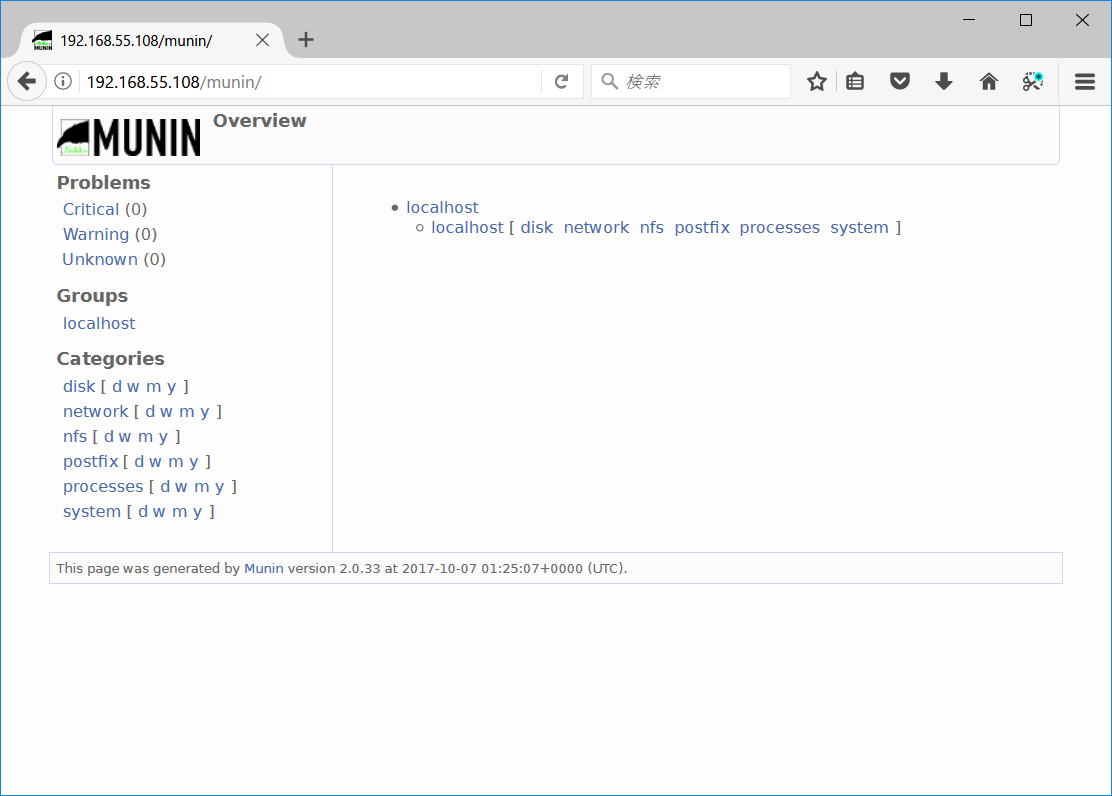Open the disk category link
The image size is (1112, 796).
coord(79,386)
